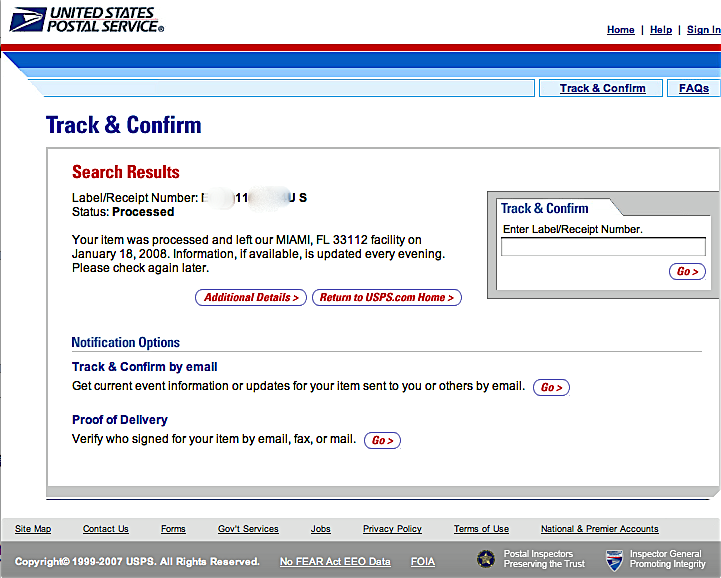This screenshot has width=721, height=578.
Task: Click the sidebar Track & Confirm box title
Action: point(544,208)
